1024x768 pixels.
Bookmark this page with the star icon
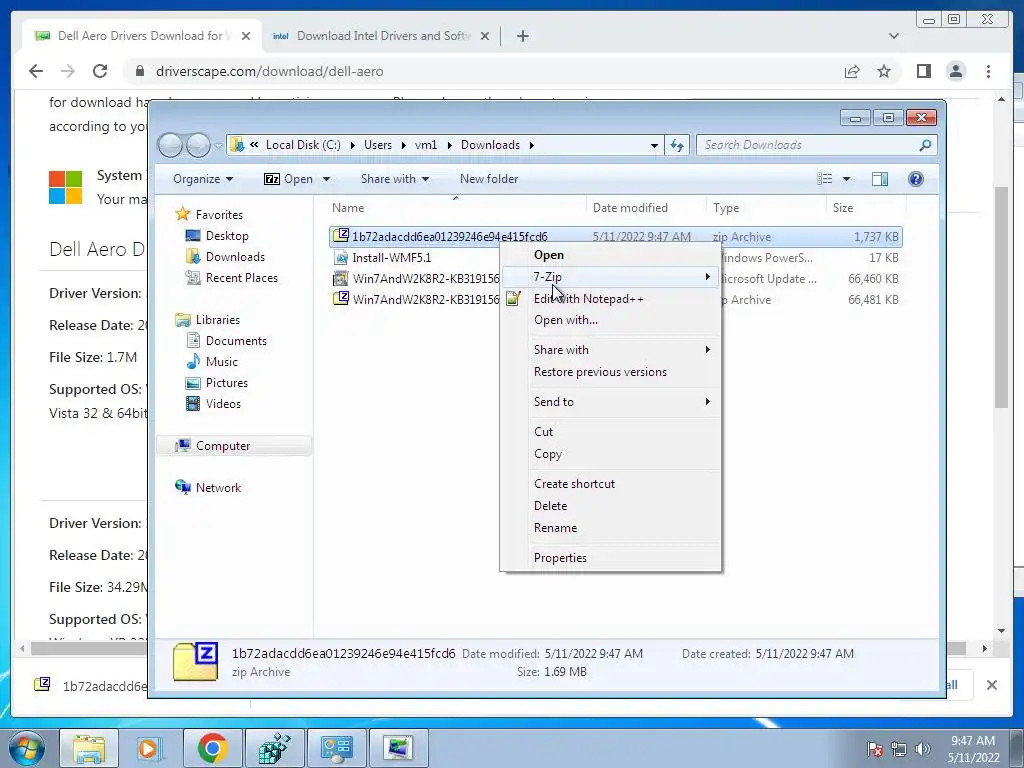point(884,71)
